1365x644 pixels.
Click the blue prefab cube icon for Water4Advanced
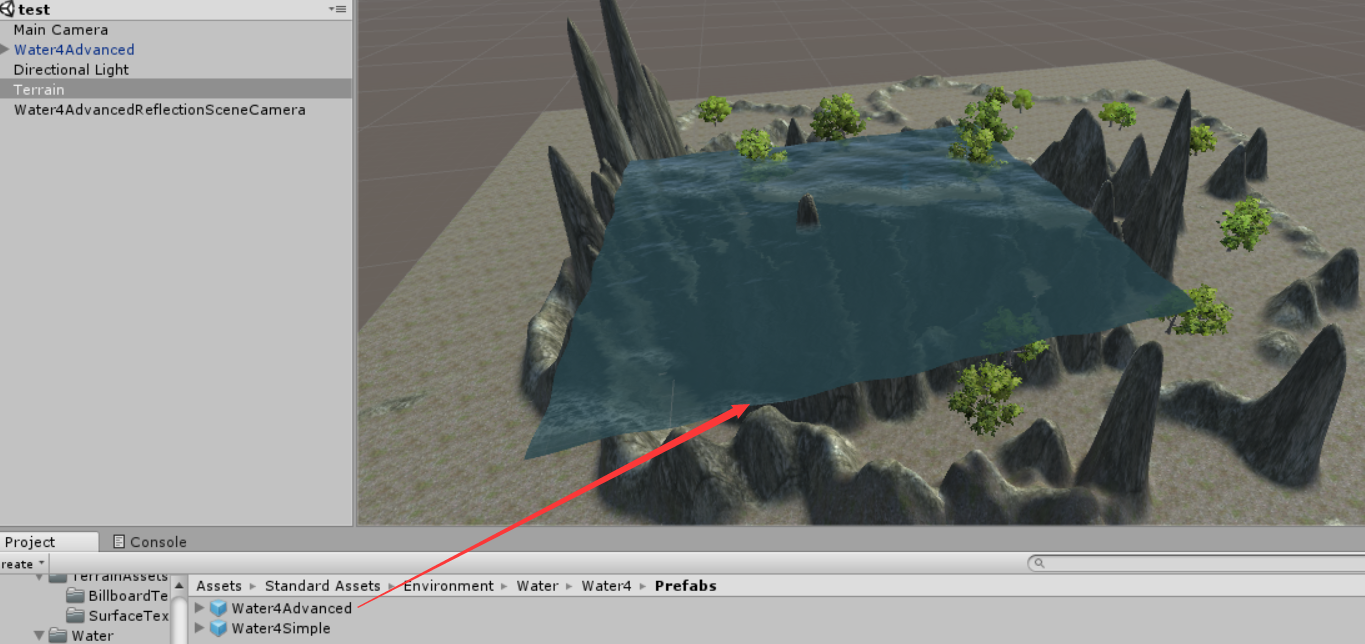tap(218, 608)
